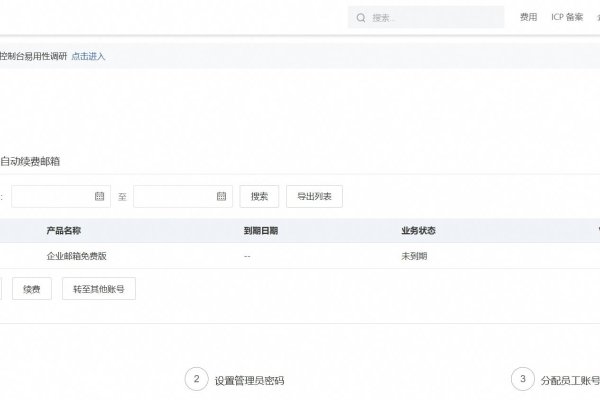Click the step 2 circle for 设置管理员密码
Viewport: 600px width, 400px height.
click(197, 379)
